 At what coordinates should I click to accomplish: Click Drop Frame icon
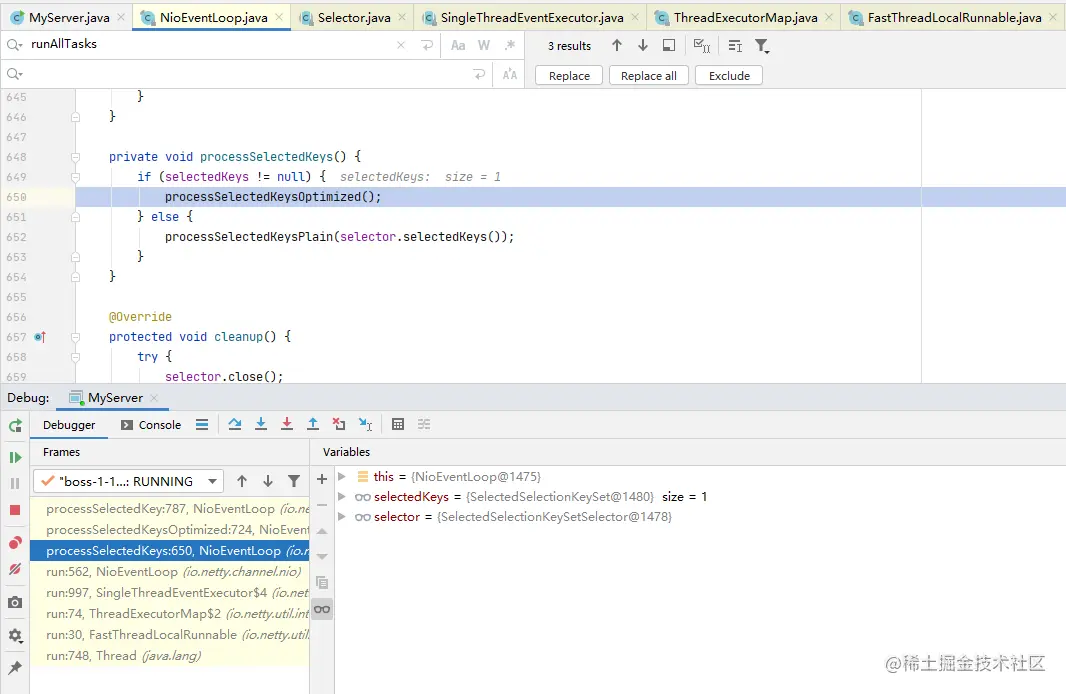click(339, 424)
